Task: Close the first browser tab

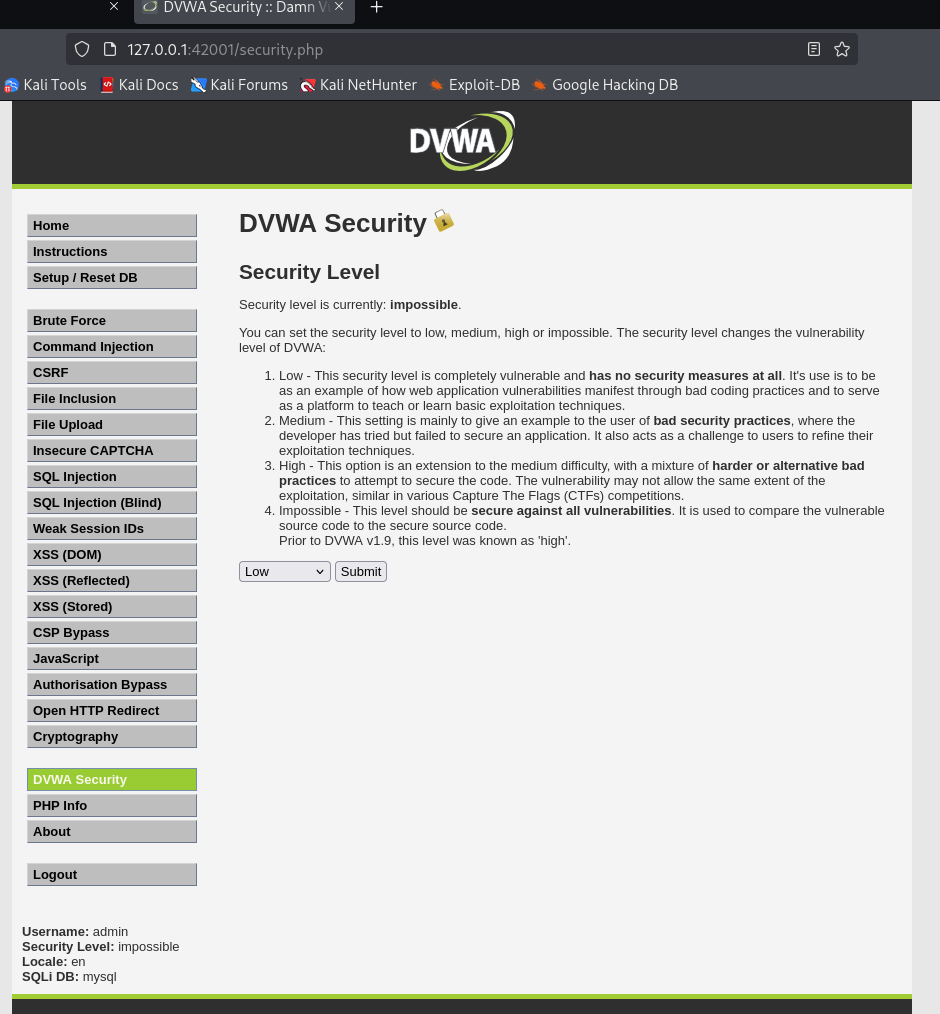Action: [114, 6]
